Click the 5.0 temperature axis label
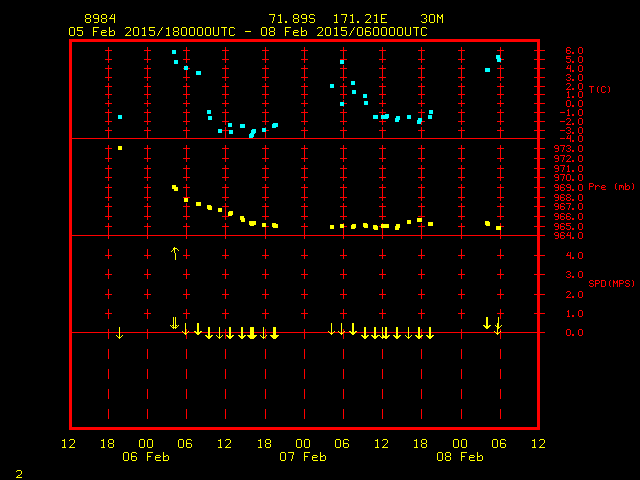The image size is (640, 480). [x=574, y=60]
